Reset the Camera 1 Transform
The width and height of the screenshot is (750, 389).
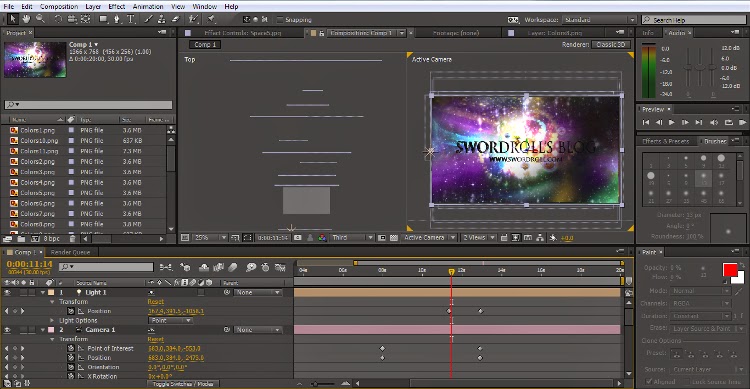[x=155, y=339]
